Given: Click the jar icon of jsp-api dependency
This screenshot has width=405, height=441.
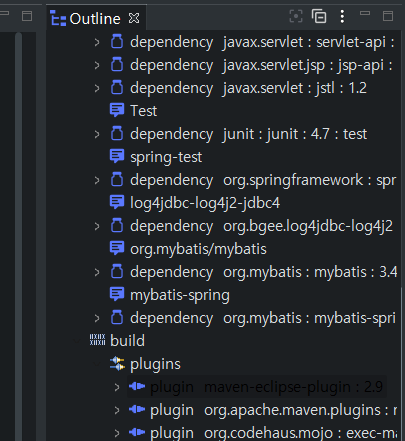Looking at the screenshot, I should pos(117,65).
